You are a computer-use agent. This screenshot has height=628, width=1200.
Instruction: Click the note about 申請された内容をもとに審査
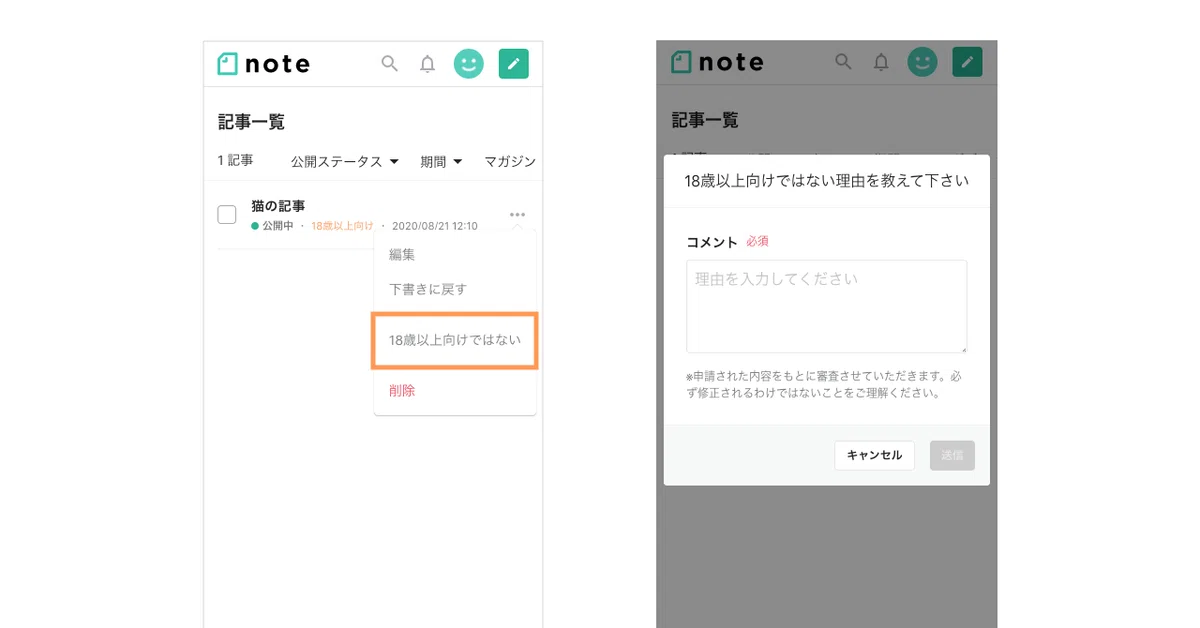[x=824, y=385]
